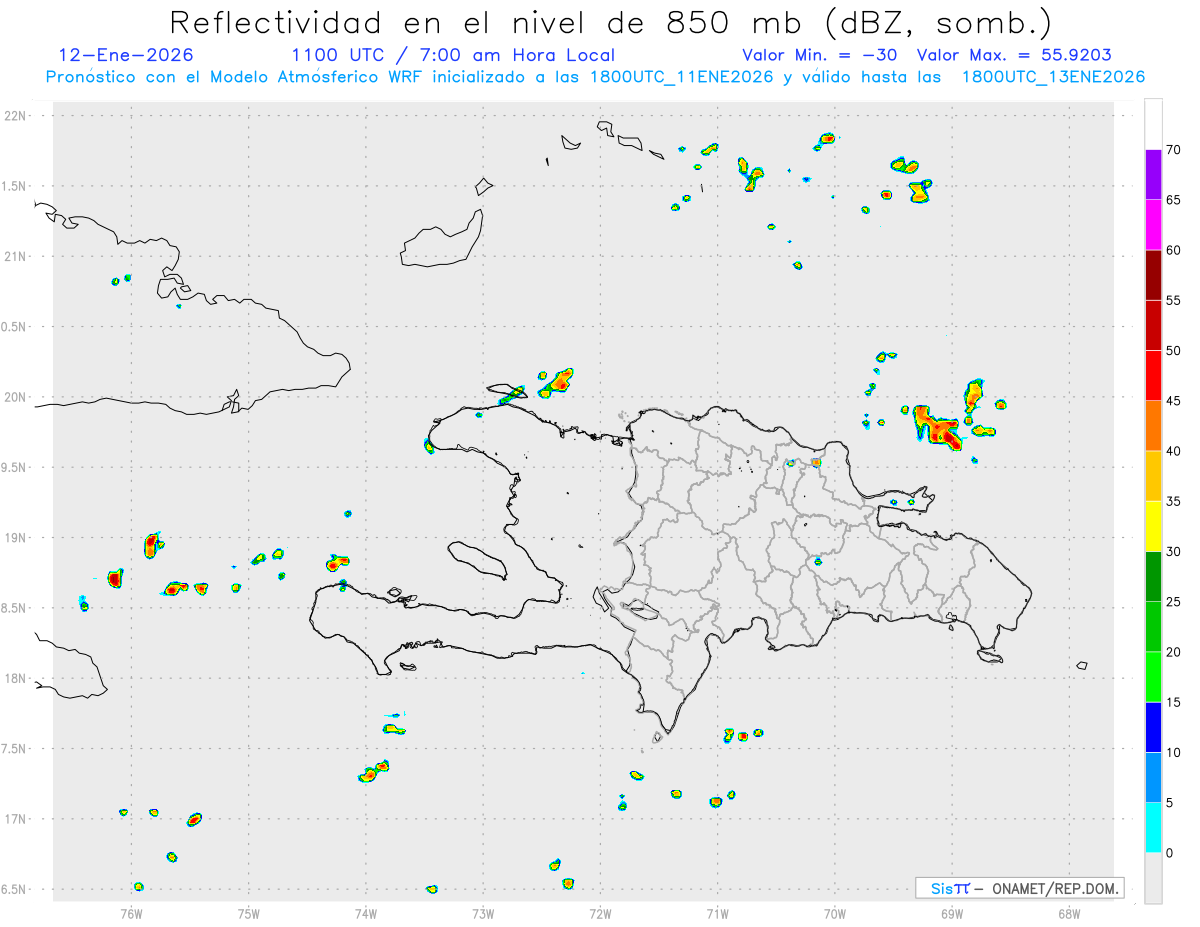The image size is (1200, 927).
Task: Click the '10' value on the color scale
Action: pos(1174,753)
